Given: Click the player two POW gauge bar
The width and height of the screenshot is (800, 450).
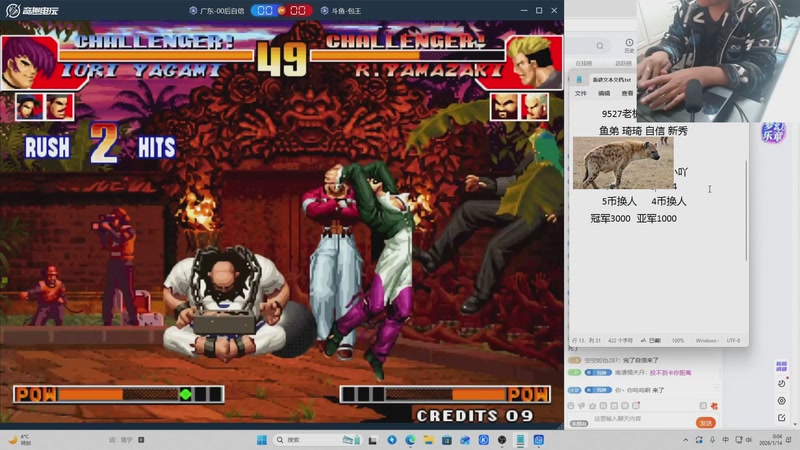Looking at the screenshot, I should pyautogui.click(x=445, y=394).
